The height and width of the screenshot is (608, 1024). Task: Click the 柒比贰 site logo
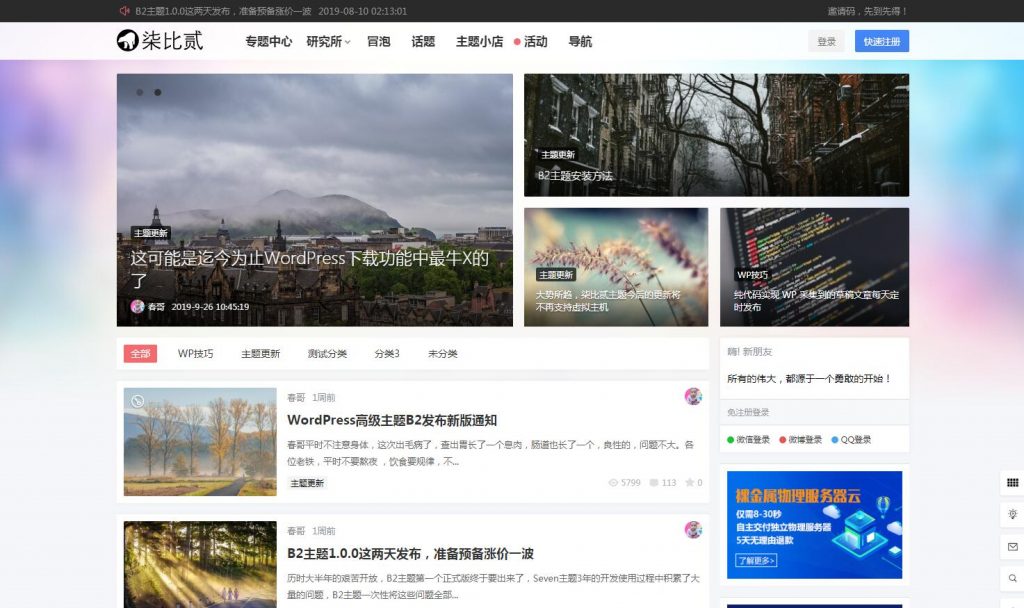[x=160, y=40]
